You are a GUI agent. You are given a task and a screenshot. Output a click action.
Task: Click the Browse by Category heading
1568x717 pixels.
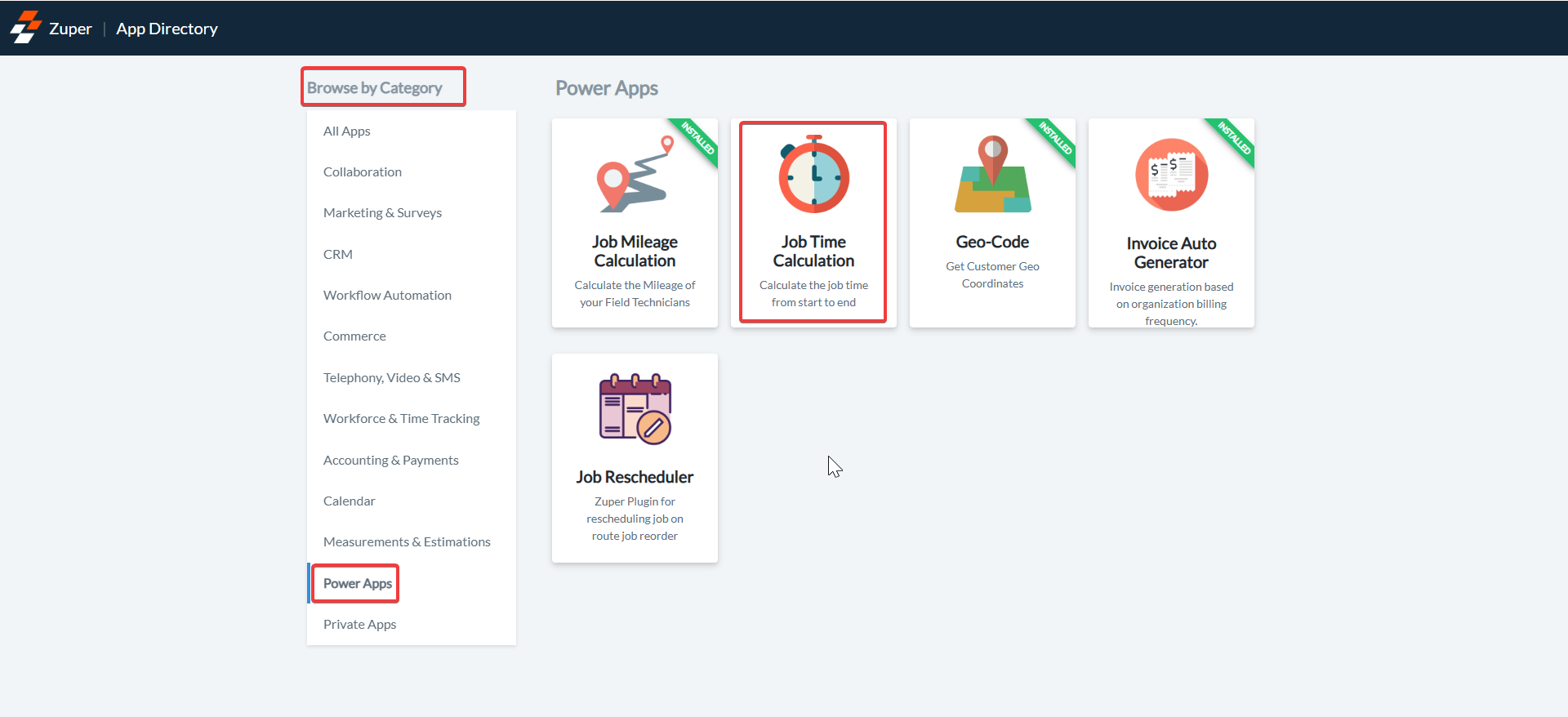(x=375, y=87)
